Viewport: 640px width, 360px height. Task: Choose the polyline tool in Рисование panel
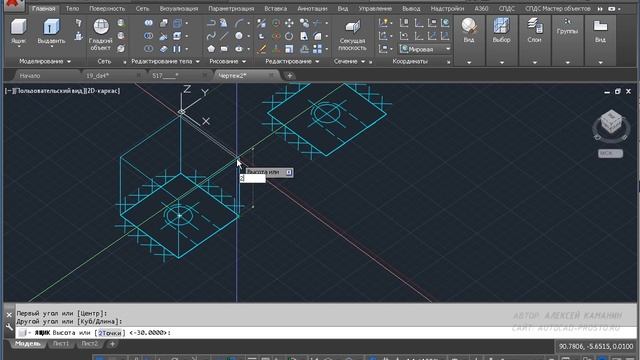pos(211,23)
